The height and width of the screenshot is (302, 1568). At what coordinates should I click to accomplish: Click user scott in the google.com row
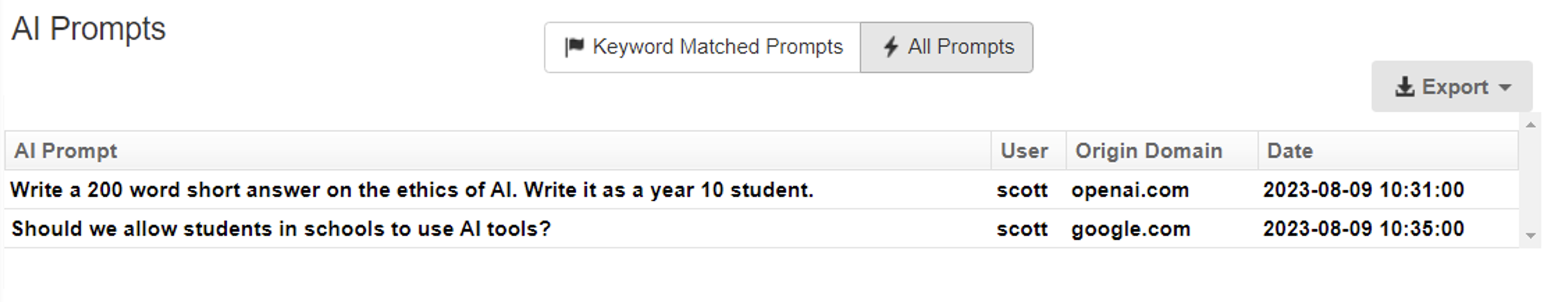click(x=1022, y=229)
